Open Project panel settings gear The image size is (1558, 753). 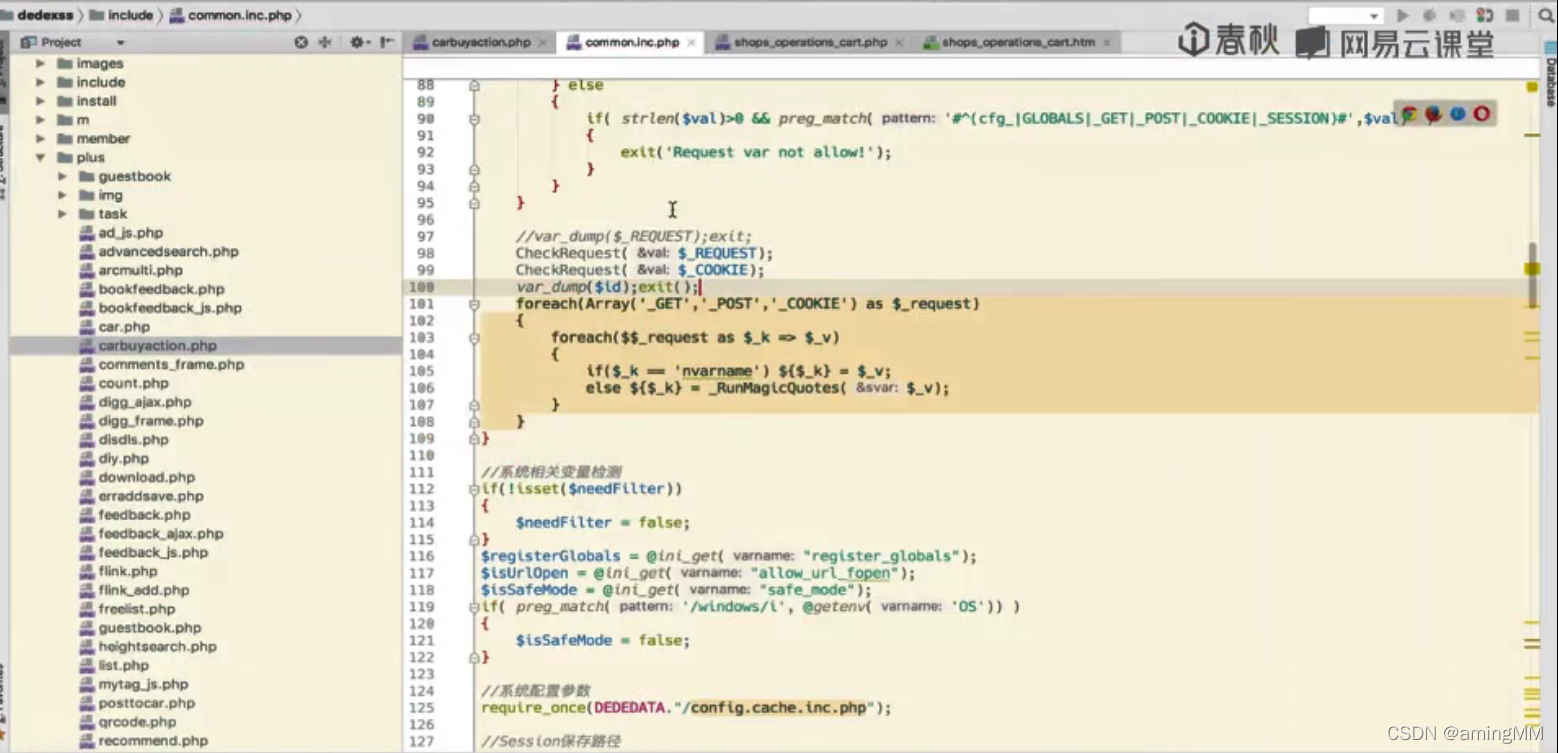tap(358, 42)
